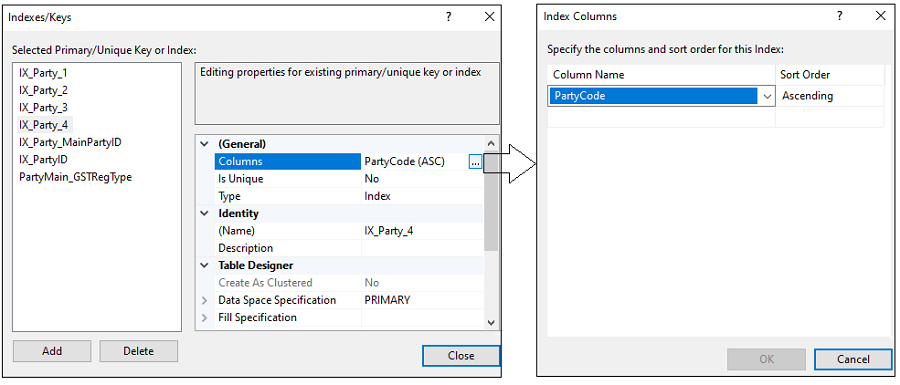Click the Indexes/Keys help question mark

tap(448, 17)
